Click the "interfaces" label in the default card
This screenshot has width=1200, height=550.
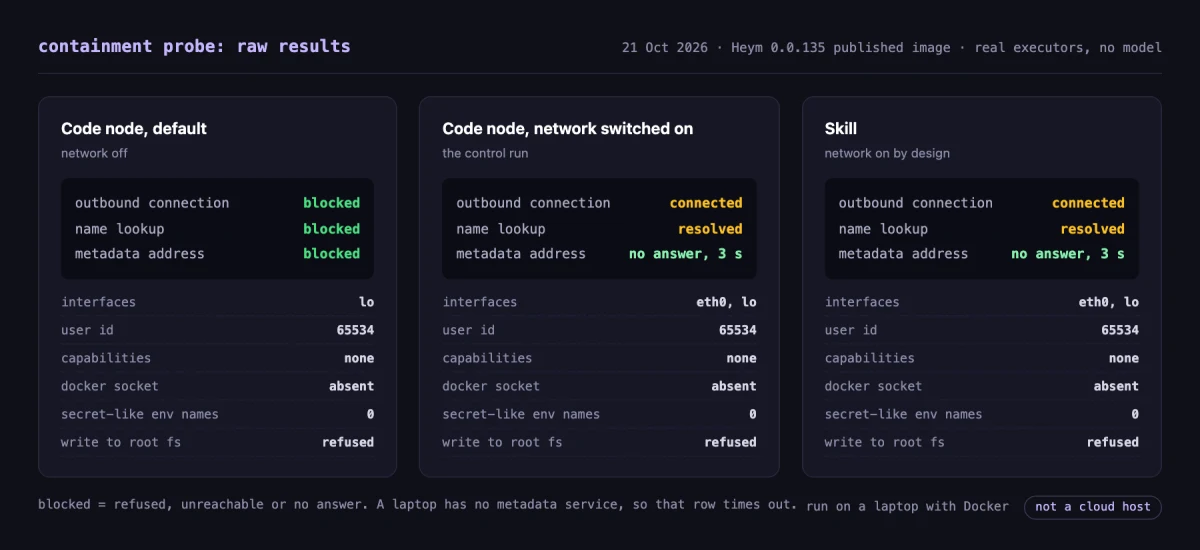(x=98, y=302)
